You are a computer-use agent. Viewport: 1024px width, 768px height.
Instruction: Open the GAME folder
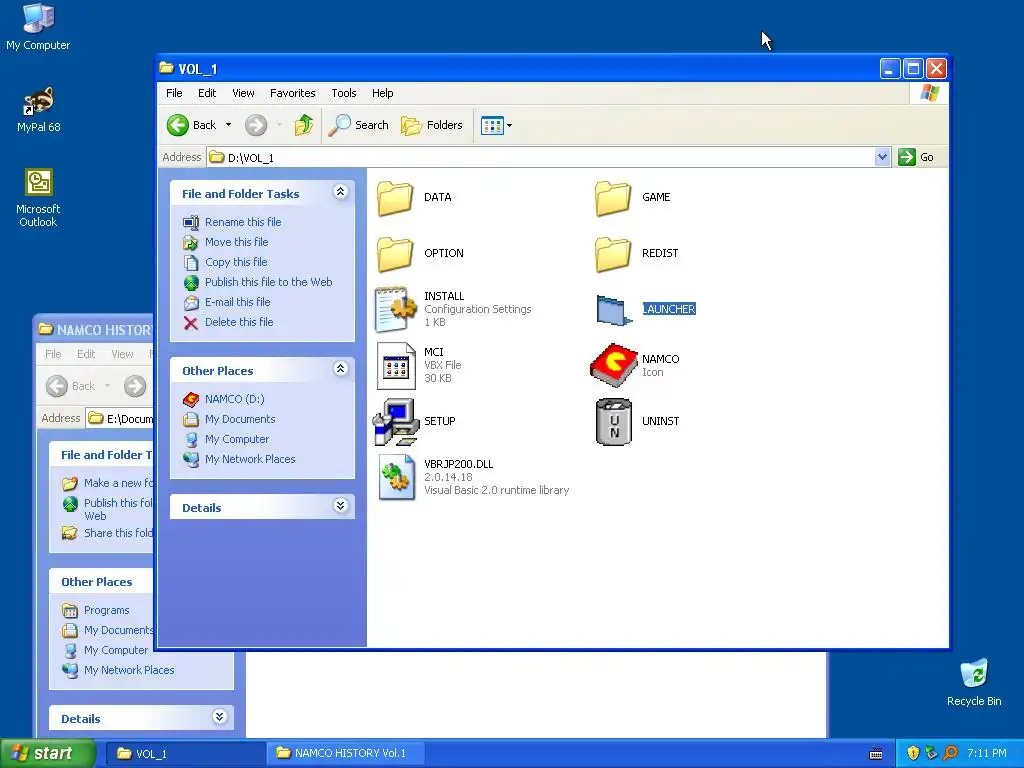[613, 198]
